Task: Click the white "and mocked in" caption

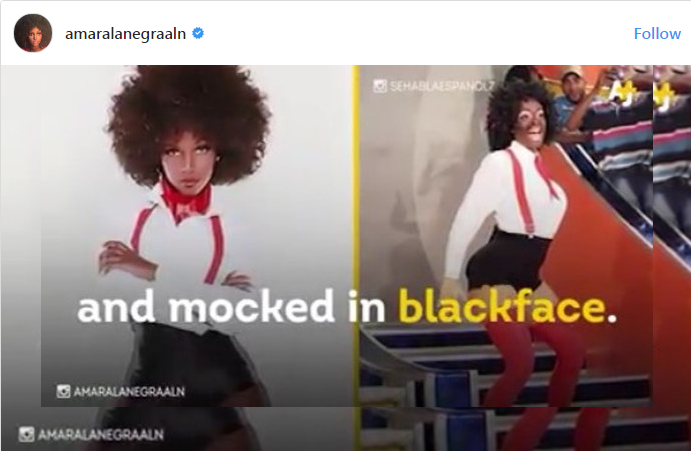Action: (x=231, y=306)
